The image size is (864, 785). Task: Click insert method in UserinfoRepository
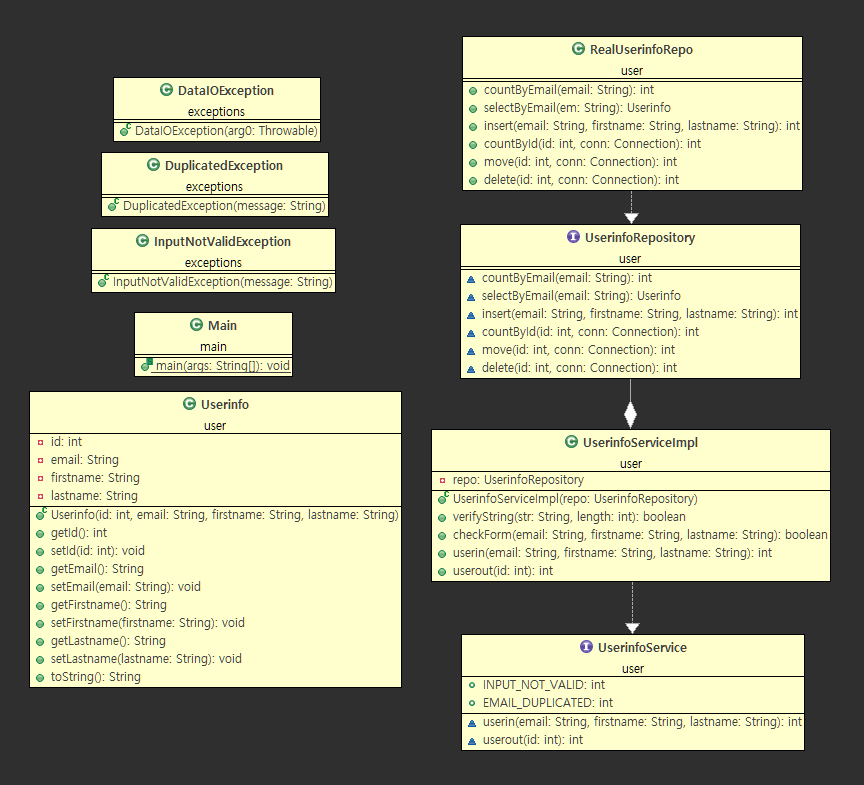pyautogui.click(x=640, y=313)
